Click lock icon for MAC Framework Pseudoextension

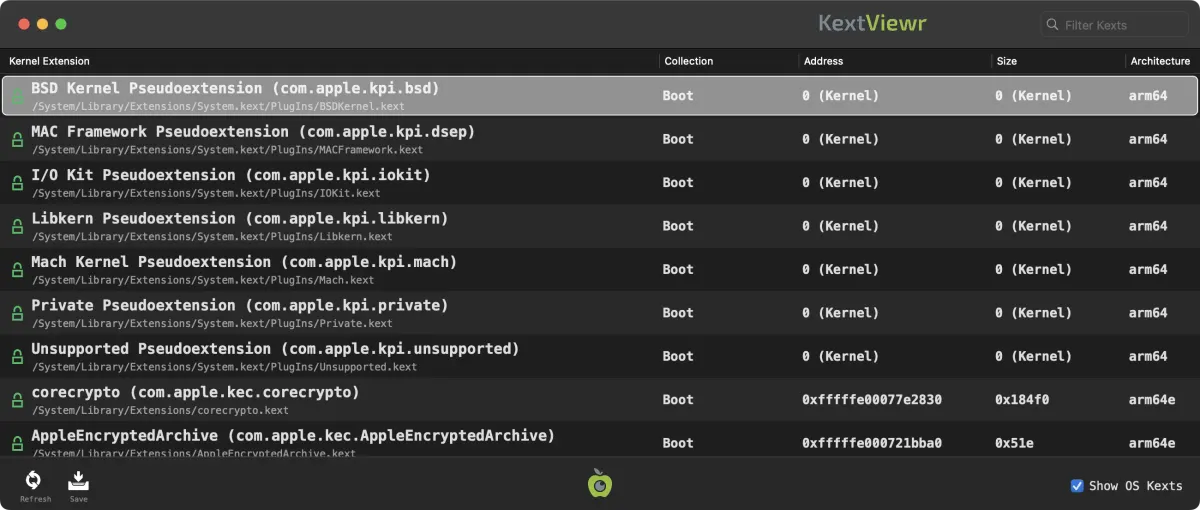[17, 140]
